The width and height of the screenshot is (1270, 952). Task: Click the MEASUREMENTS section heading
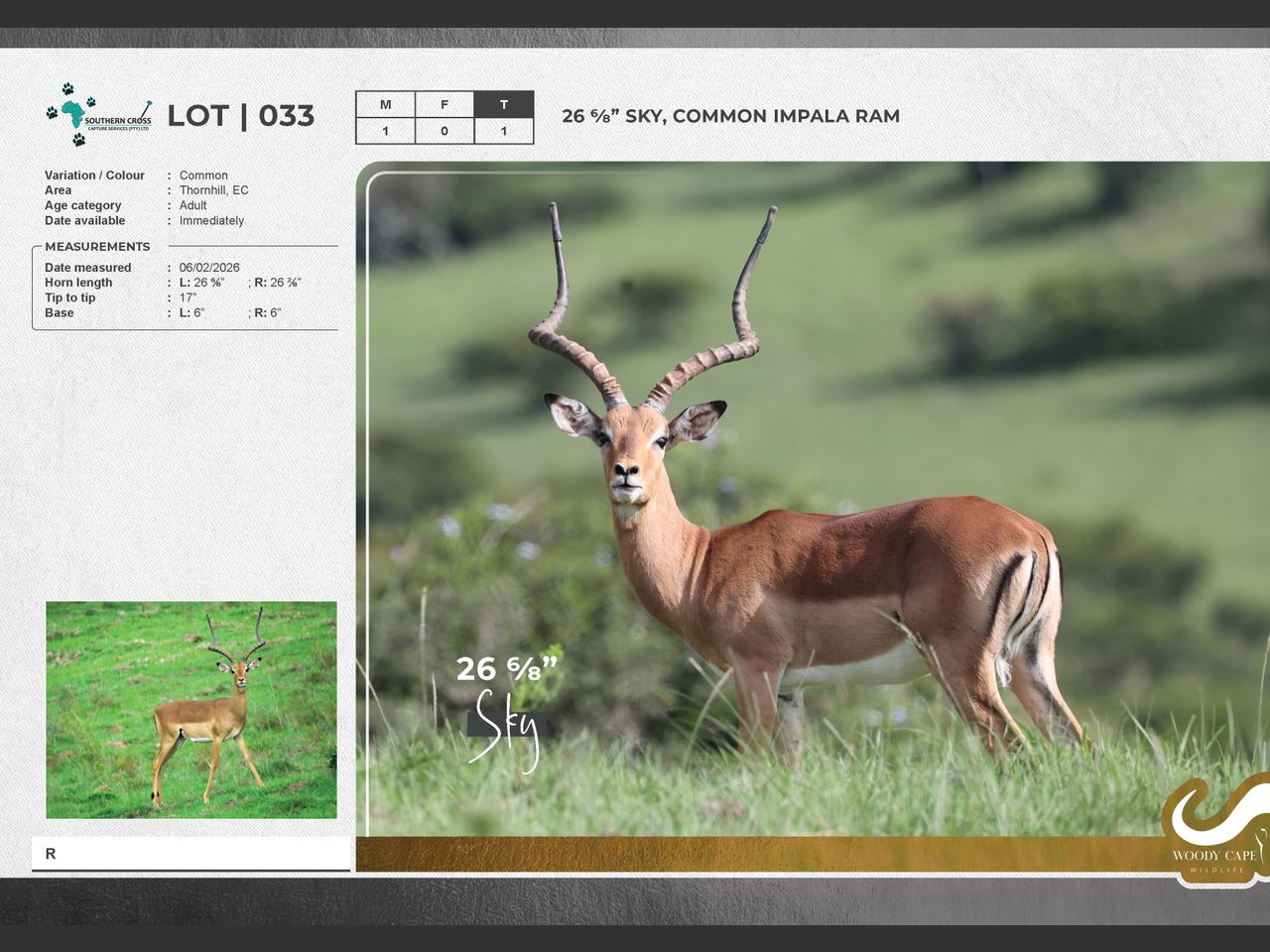click(x=97, y=247)
